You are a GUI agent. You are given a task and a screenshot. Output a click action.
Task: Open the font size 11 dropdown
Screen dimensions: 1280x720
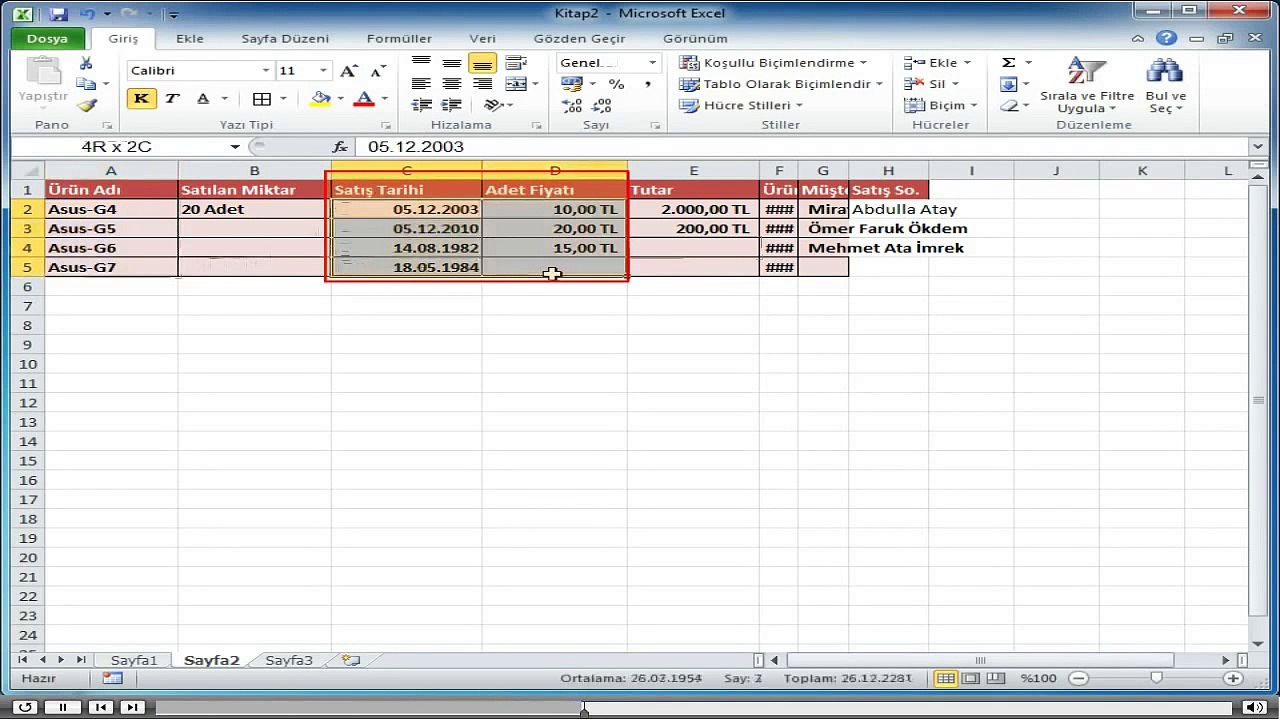tap(323, 71)
